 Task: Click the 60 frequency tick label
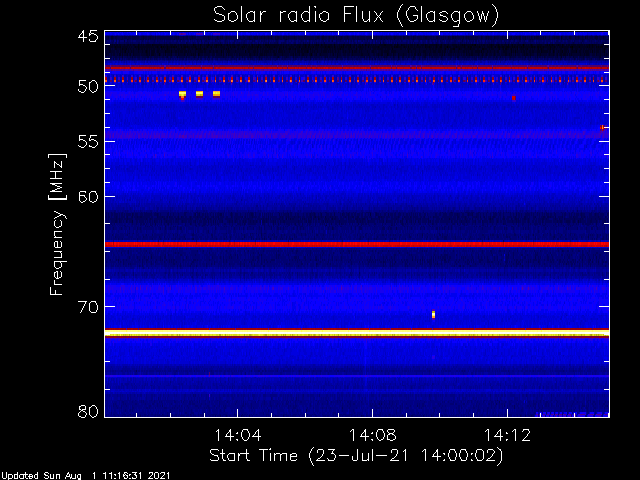coord(88,196)
